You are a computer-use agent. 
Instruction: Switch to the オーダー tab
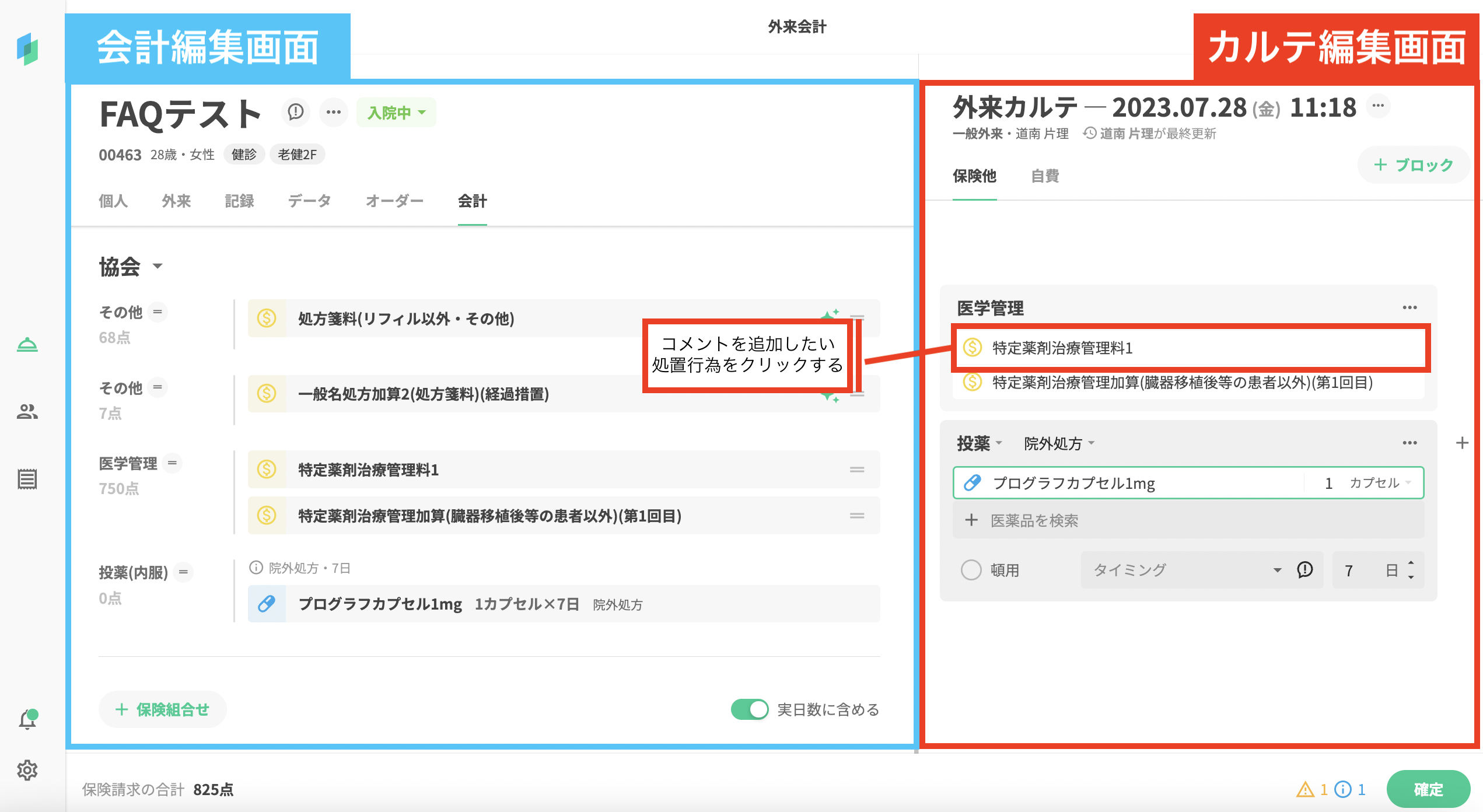click(x=394, y=201)
